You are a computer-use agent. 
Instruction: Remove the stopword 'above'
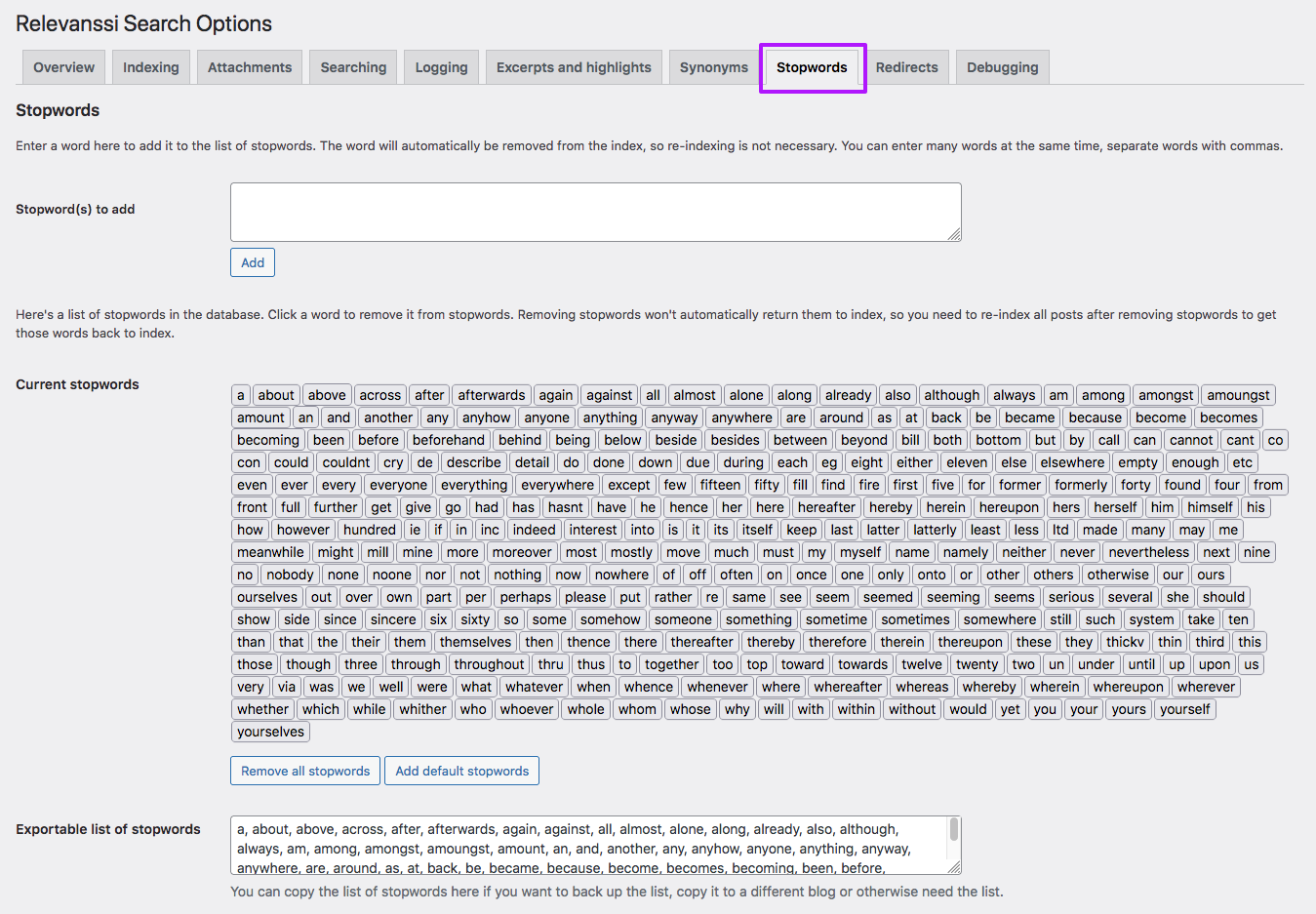[x=327, y=395]
